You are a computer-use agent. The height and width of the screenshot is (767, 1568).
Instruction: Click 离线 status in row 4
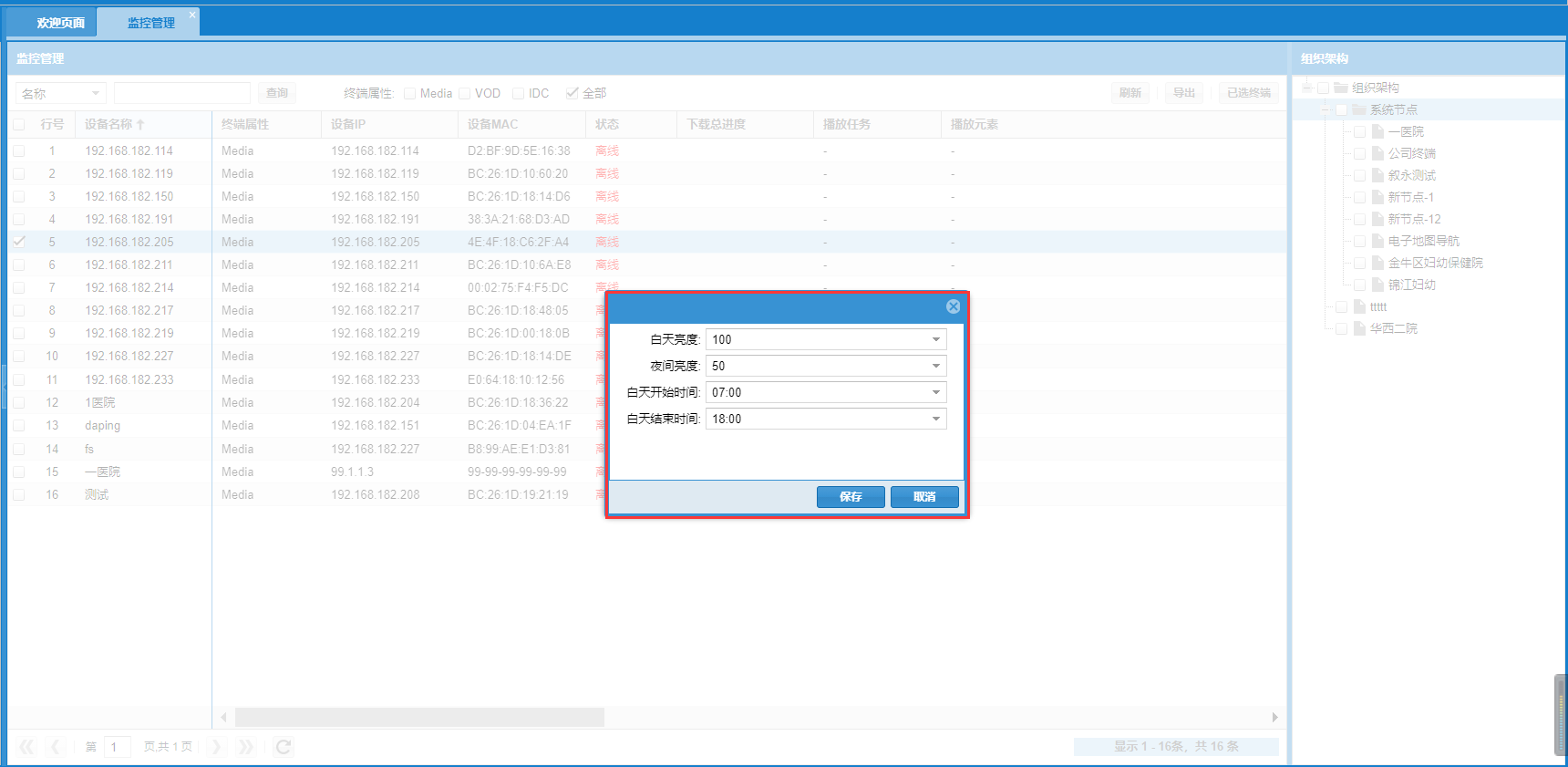point(607,219)
